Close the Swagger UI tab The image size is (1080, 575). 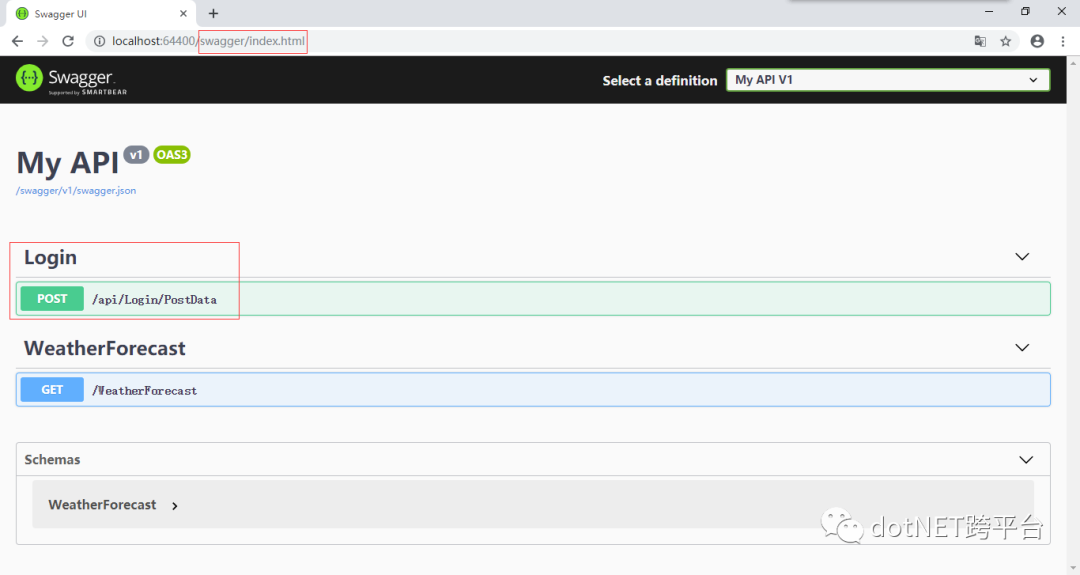pos(183,13)
